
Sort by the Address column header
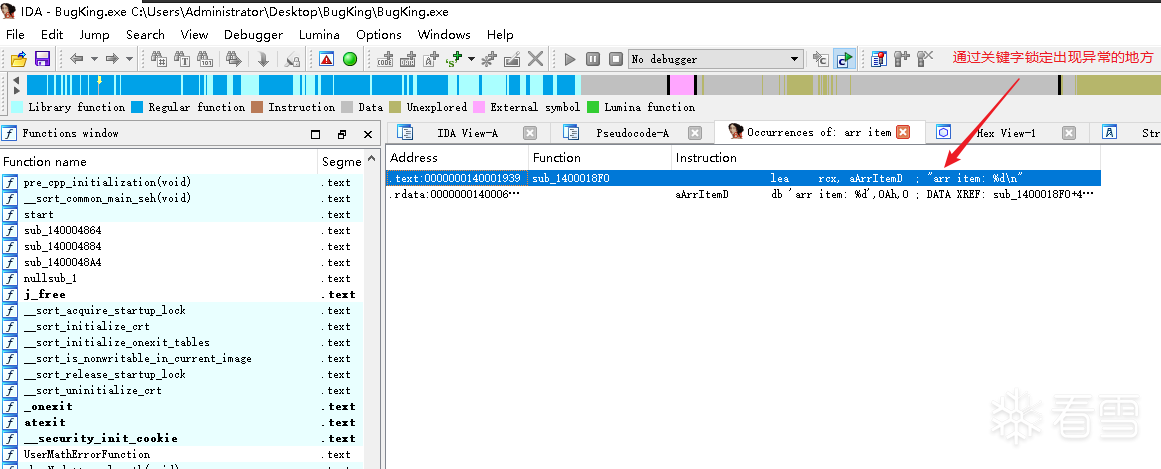[x=457, y=158]
